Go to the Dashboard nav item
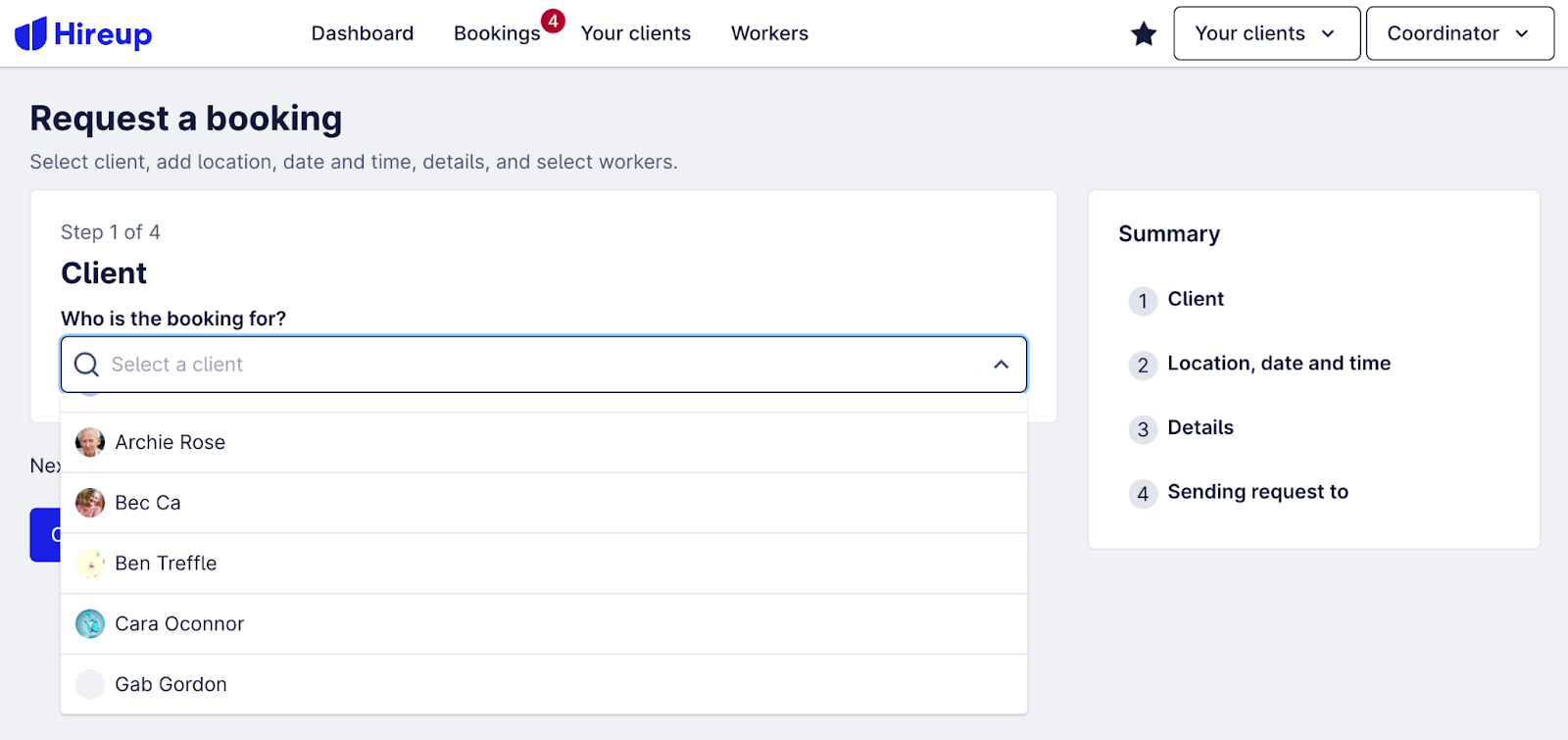Viewport: 1568px width, 740px height. [363, 33]
